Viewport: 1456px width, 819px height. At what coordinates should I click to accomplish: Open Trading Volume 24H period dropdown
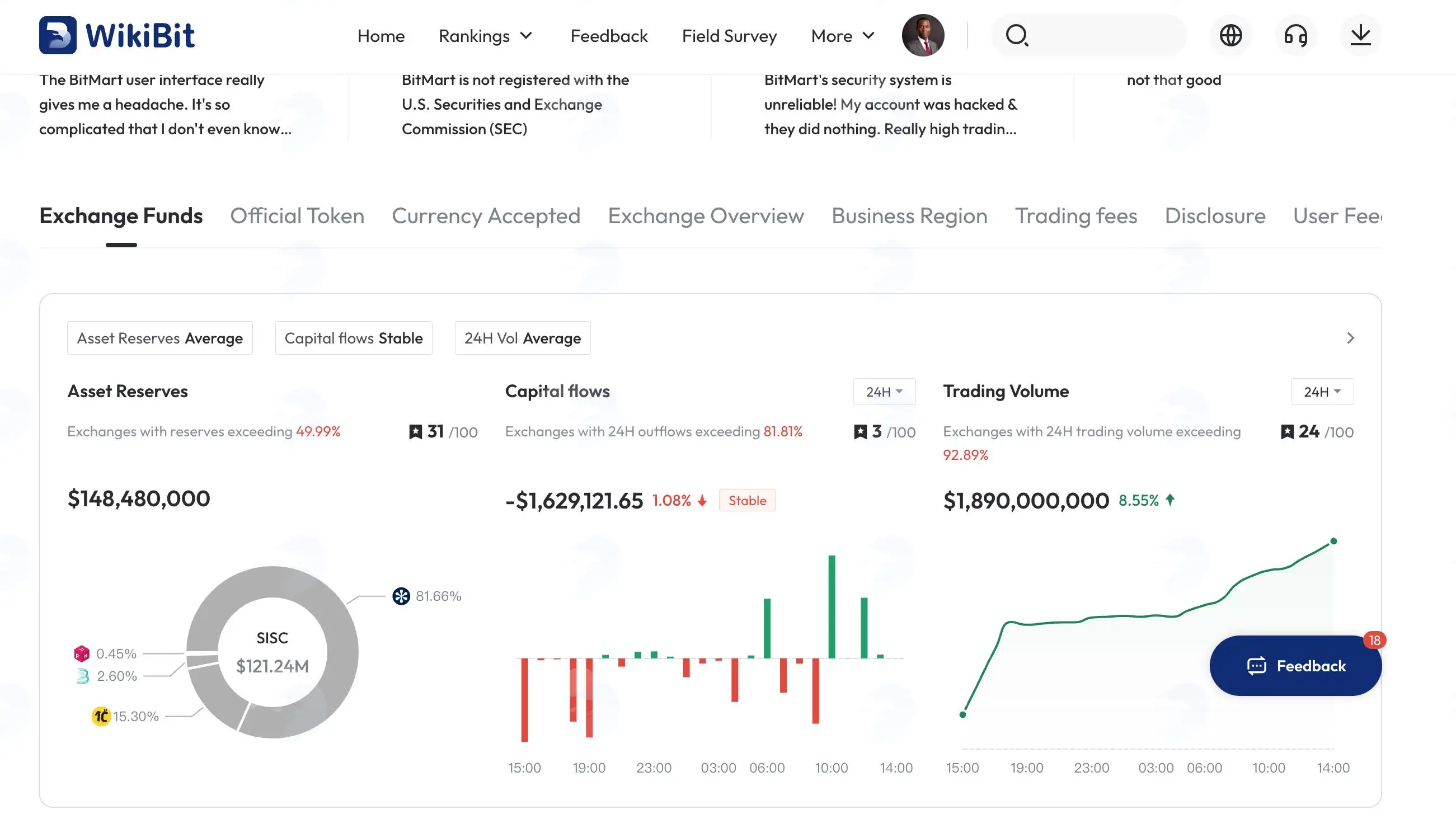tap(1322, 392)
